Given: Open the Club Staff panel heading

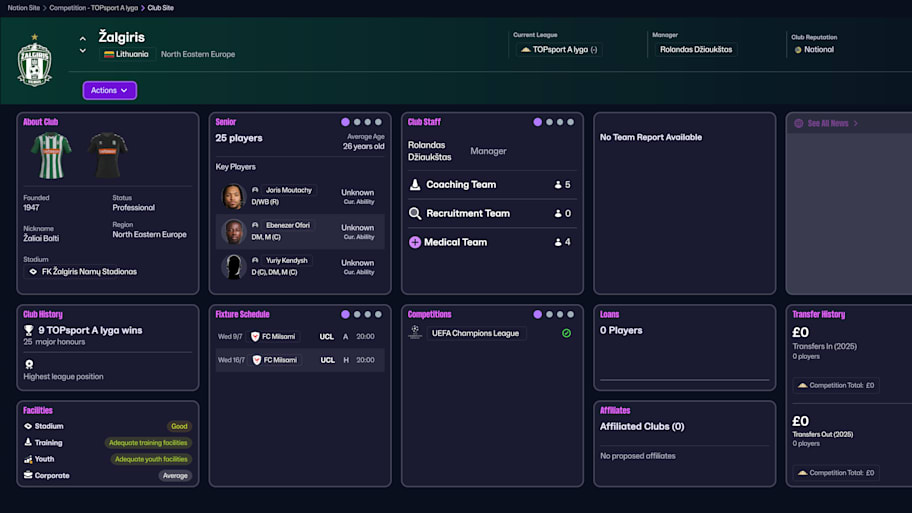Looking at the screenshot, I should (424, 122).
